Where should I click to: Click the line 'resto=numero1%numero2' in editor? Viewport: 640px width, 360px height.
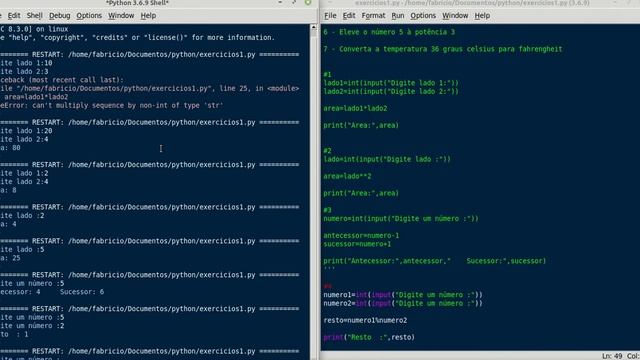pyautogui.click(x=365, y=320)
